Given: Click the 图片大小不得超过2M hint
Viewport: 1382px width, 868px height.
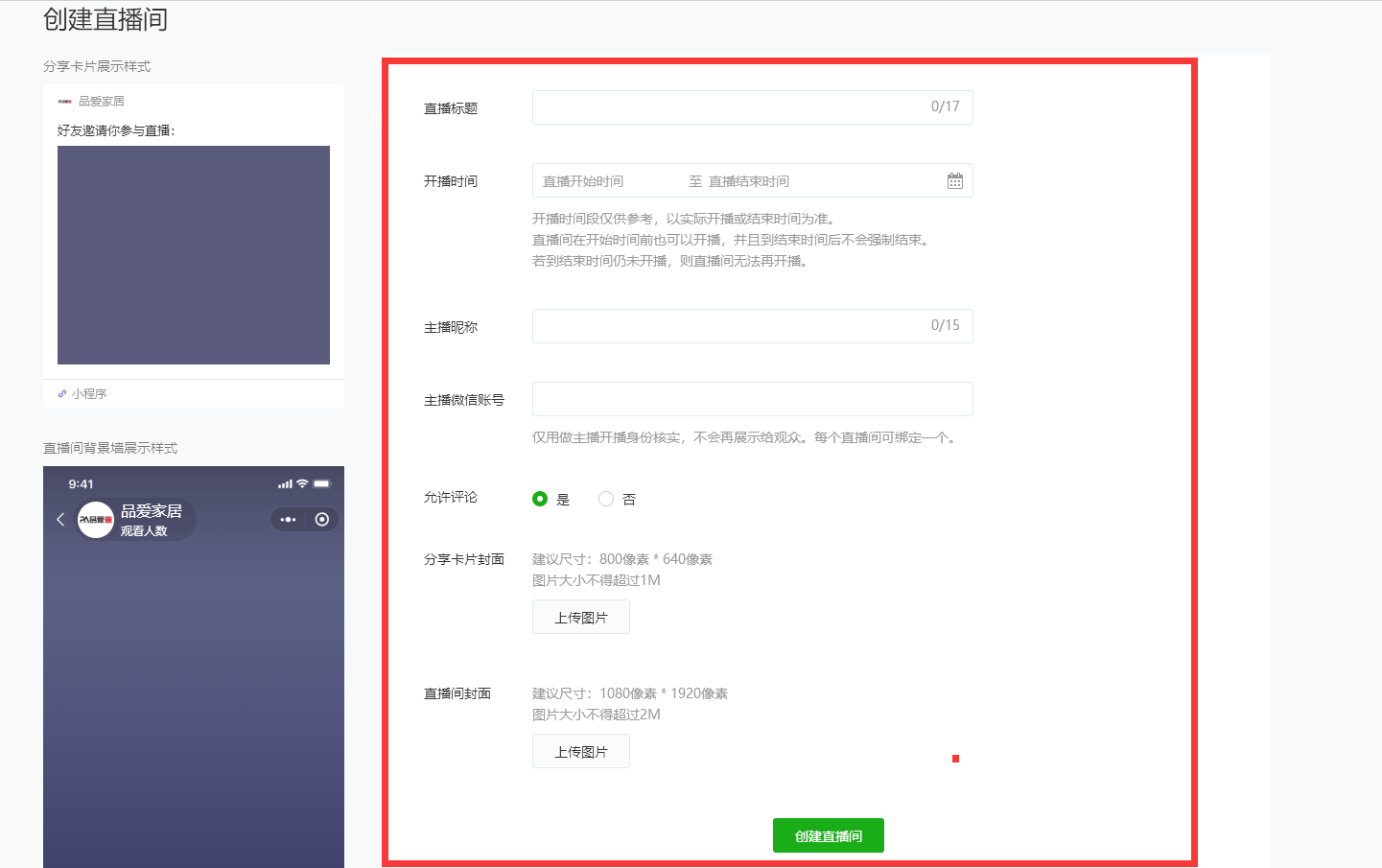Looking at the screenshot, I should [x=597, y=715].
